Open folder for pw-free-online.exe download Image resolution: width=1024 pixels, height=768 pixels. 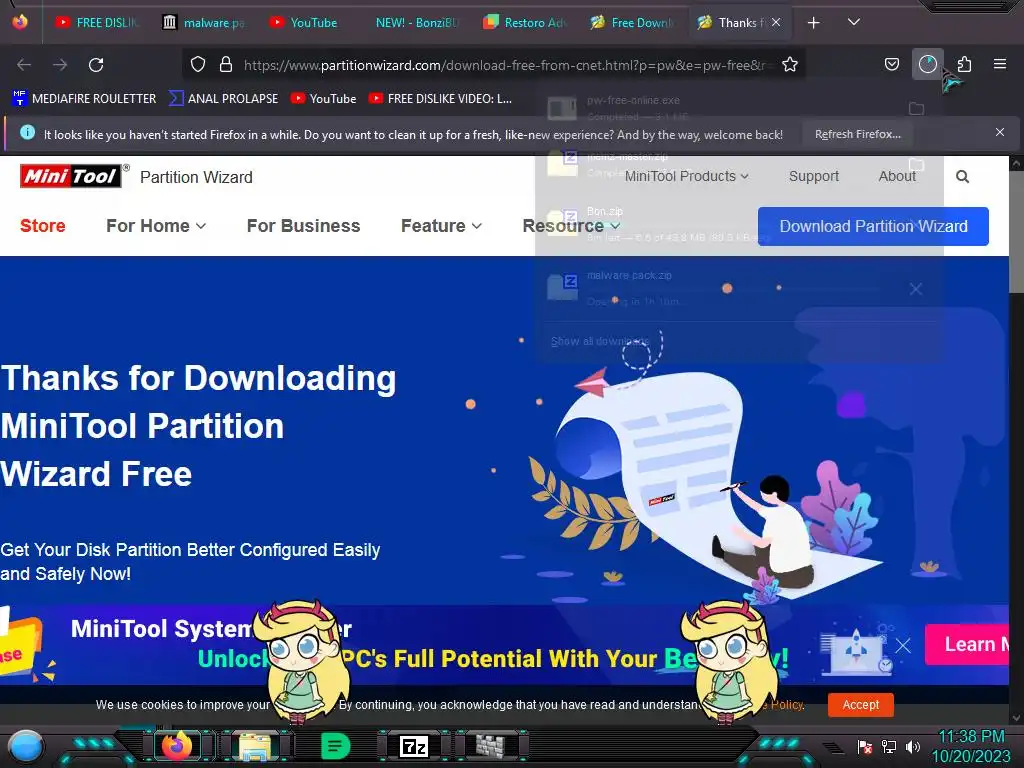(x=916, y=108)
